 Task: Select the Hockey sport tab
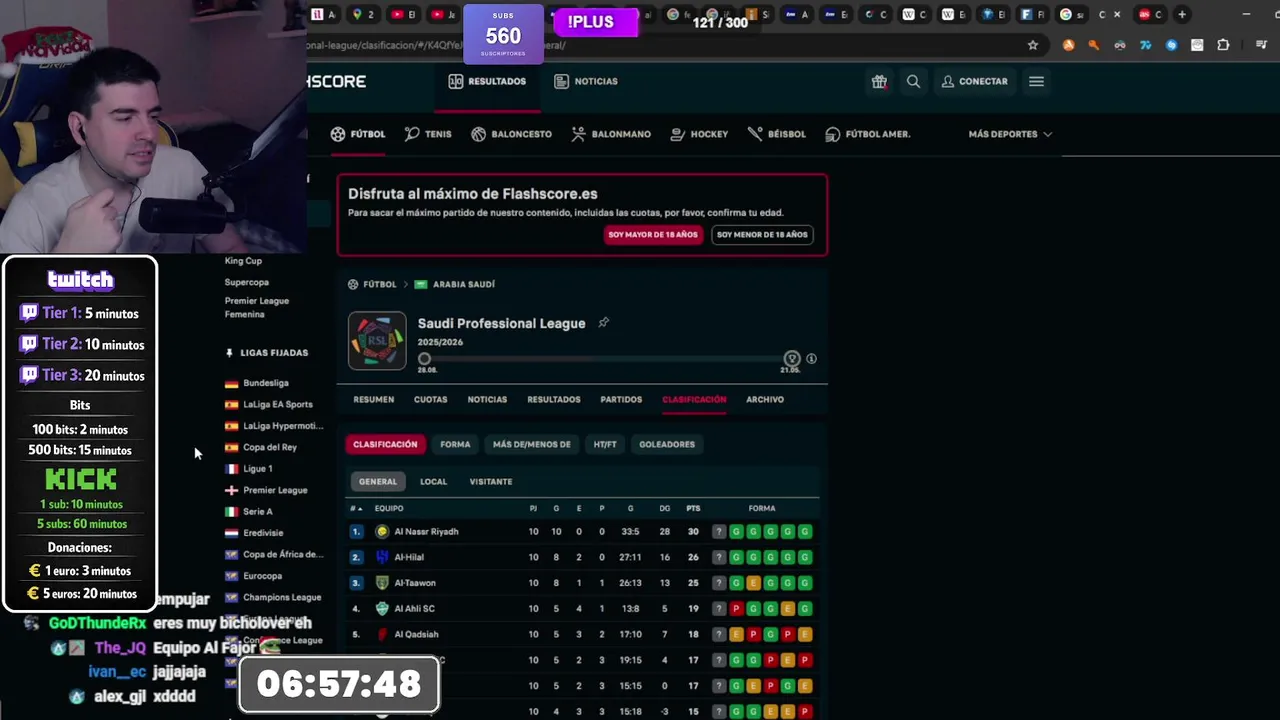[x=699, y=134]
